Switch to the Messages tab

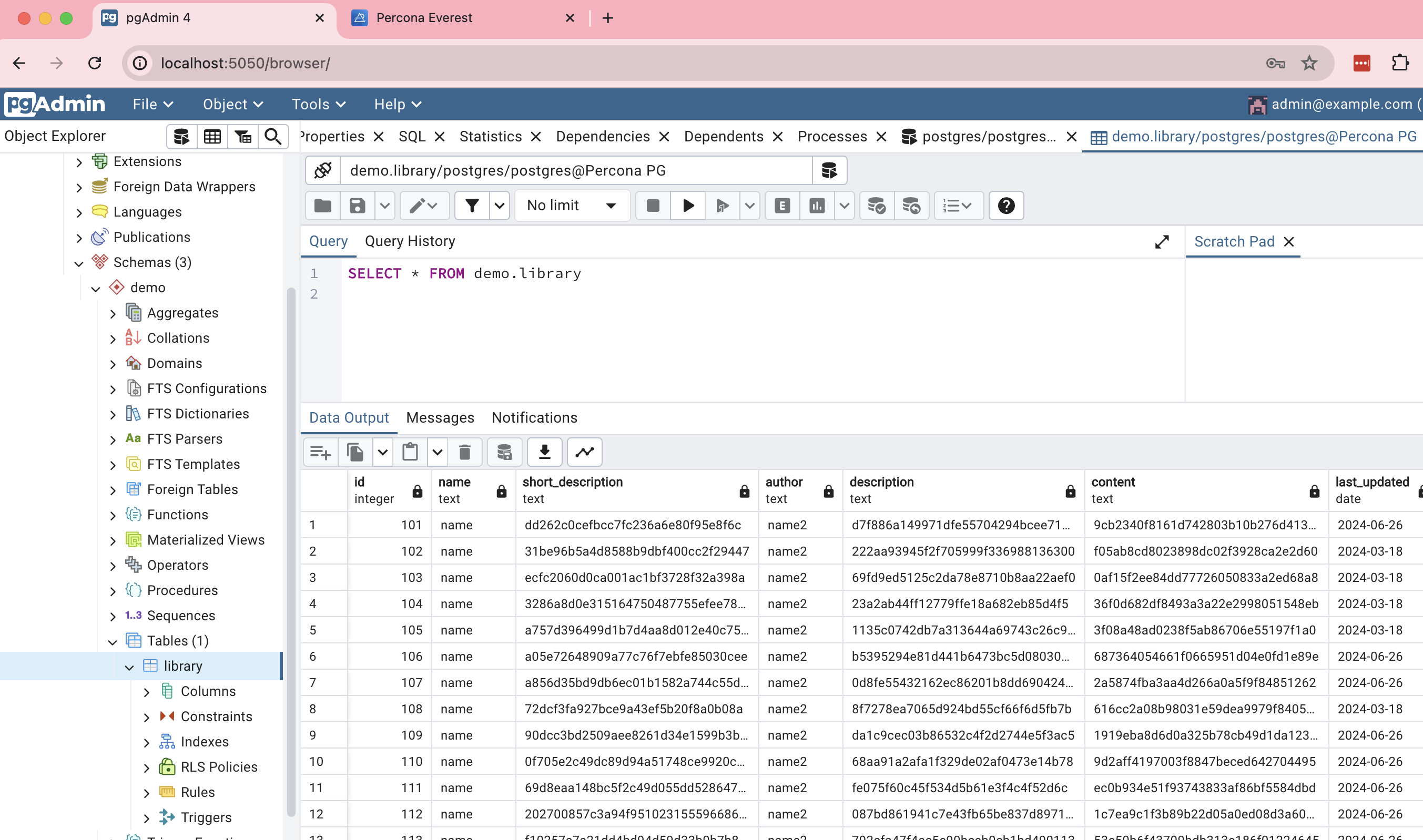[x=440, y=418]
